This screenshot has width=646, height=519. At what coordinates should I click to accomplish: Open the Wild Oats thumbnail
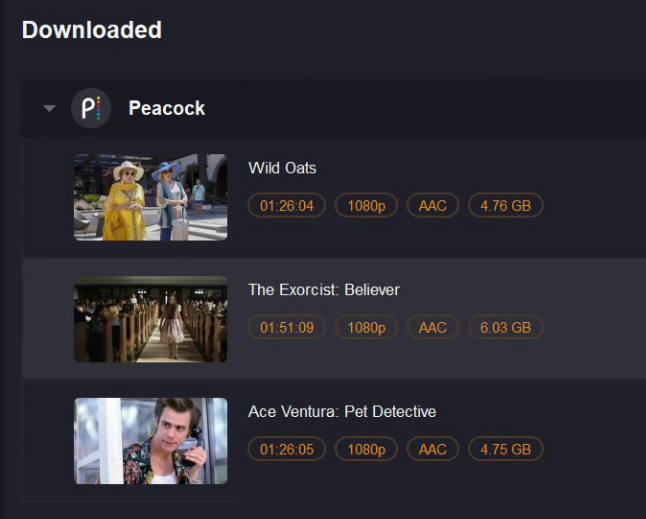tap(151, 197)
